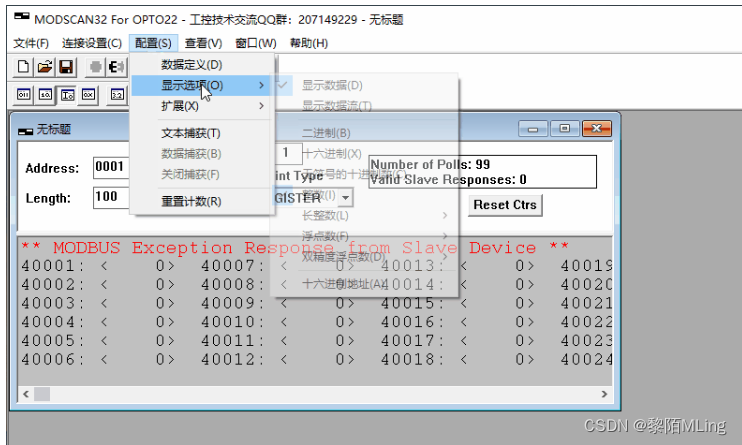742x445 pixels.
Task: Click the MODSCAN32 app icon in title bar
Action: pos(22,17)
